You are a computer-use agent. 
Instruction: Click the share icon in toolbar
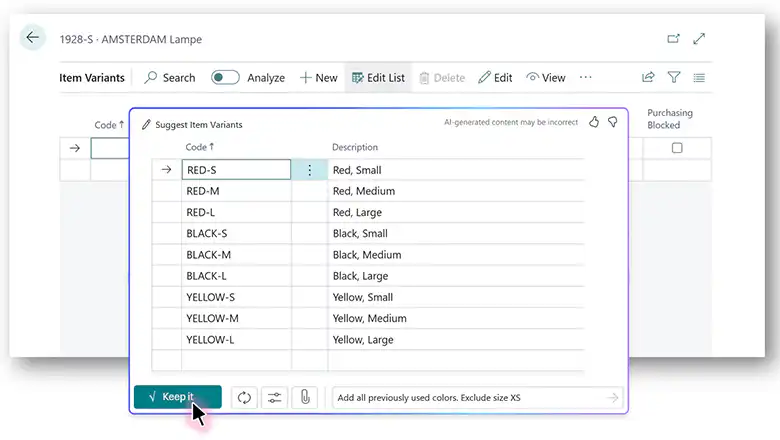click(648, 77)
